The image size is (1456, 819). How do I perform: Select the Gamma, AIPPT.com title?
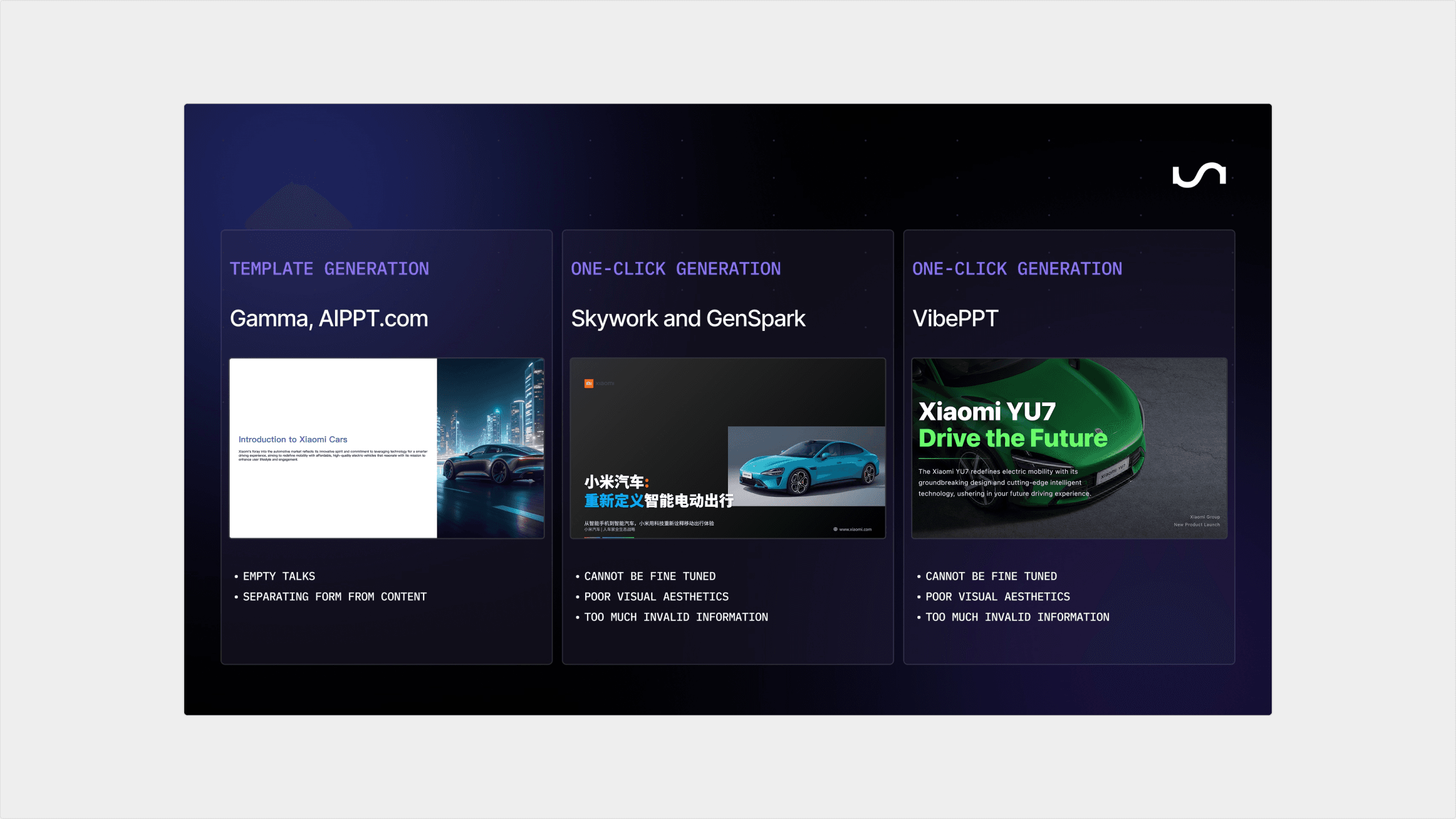click(x=329, y=318)
